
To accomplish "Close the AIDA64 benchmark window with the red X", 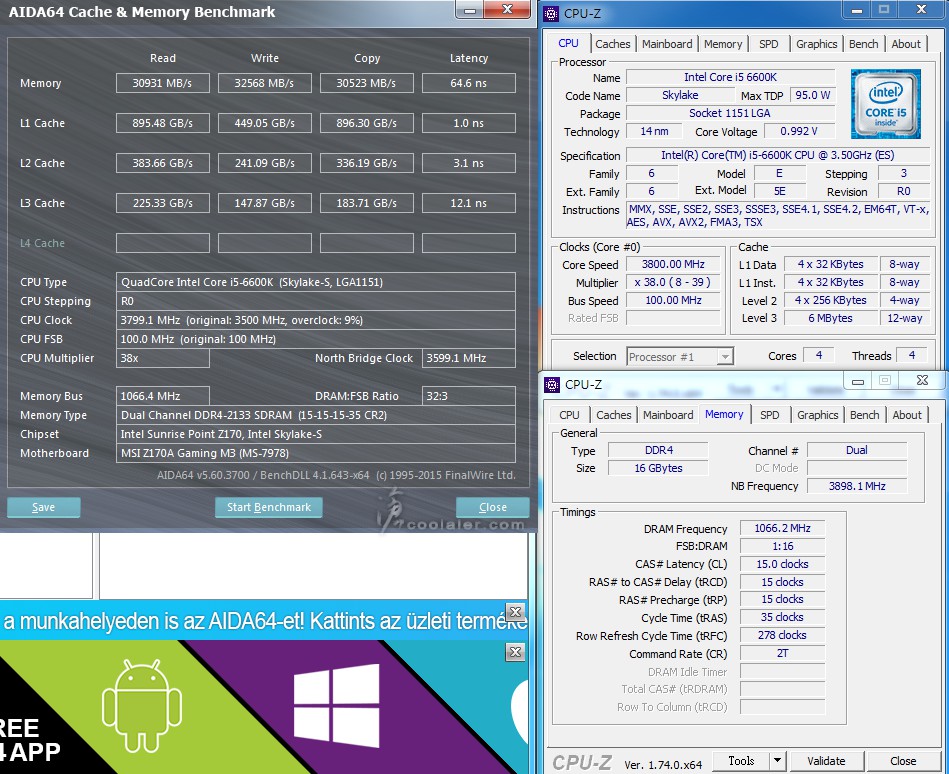I will click(507, 10).
